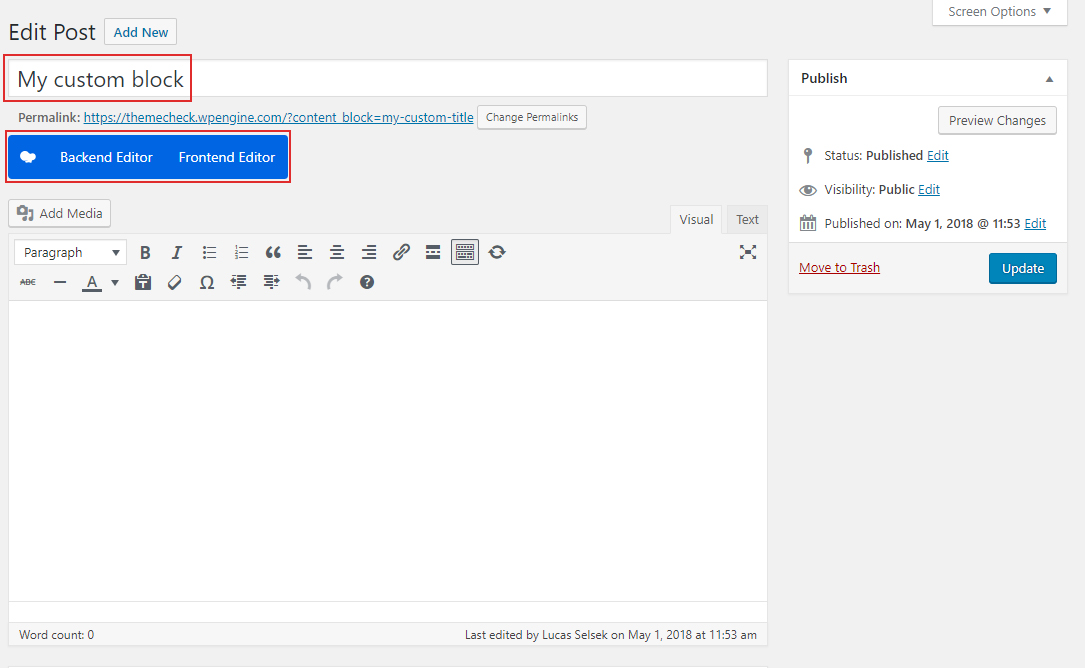Enable distraction-free writing mode
Image resolution: width=1085 pixels, height=668 pixels.
click(747, 252)
